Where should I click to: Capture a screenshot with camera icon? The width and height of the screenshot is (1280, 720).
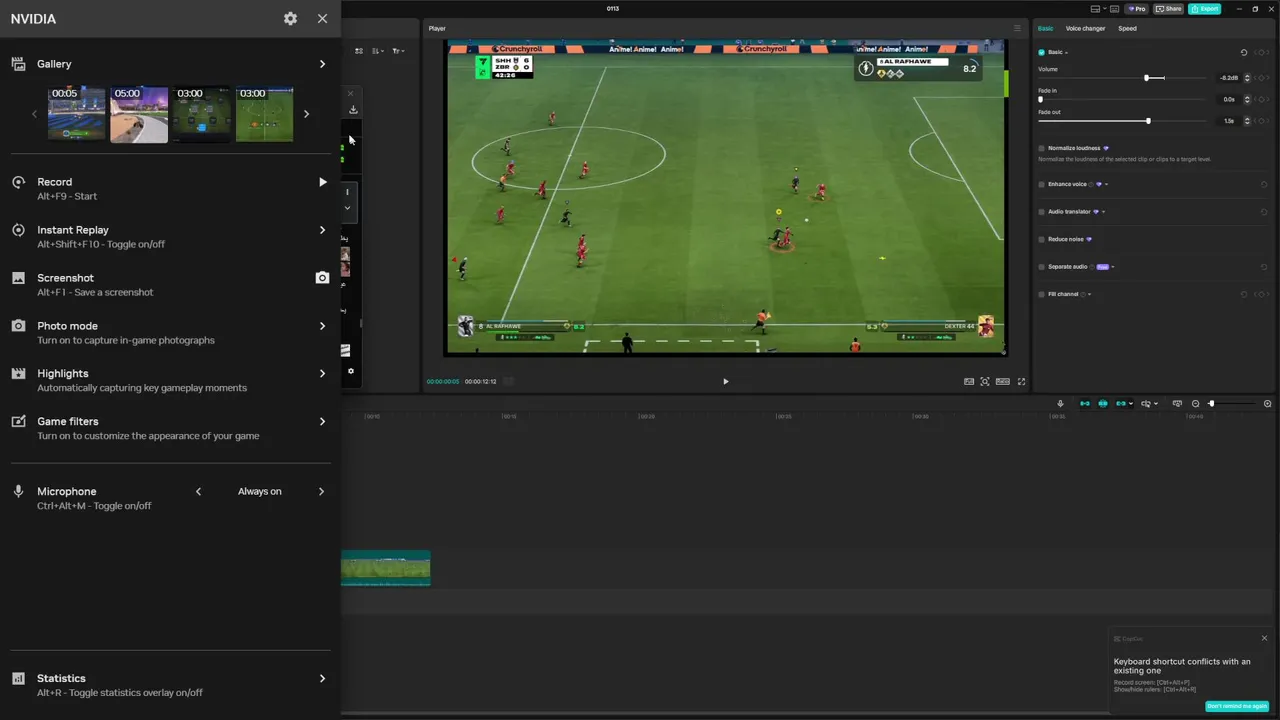click(x=322, y=278)
